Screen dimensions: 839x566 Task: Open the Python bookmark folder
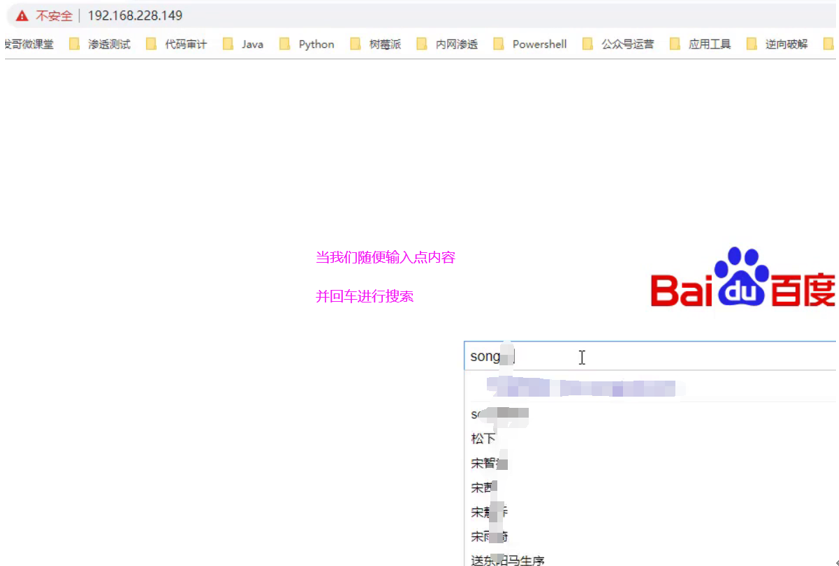(x=307, y=44)
